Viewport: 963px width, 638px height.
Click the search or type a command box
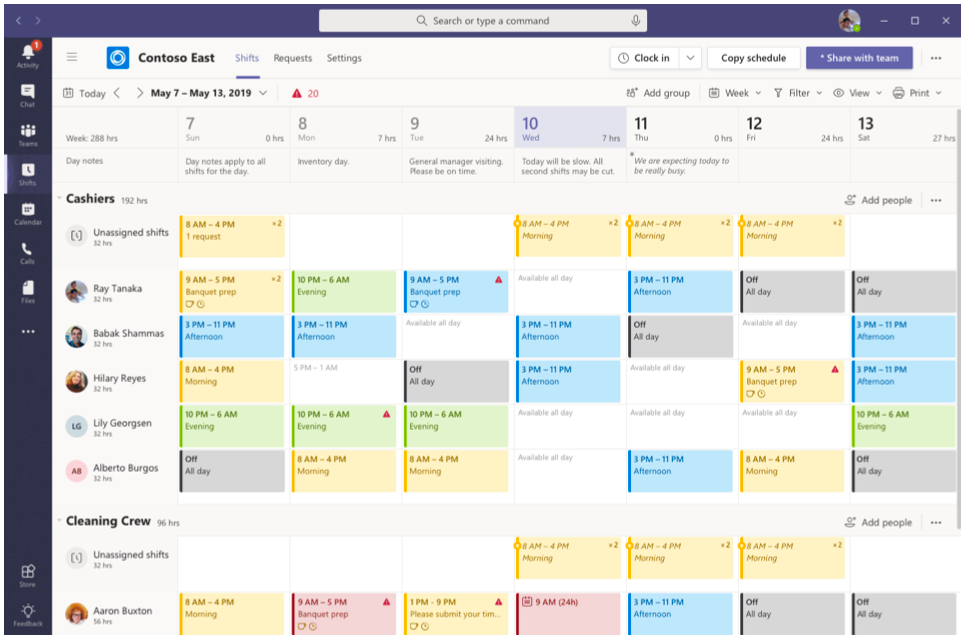click(x=483, y=21)
